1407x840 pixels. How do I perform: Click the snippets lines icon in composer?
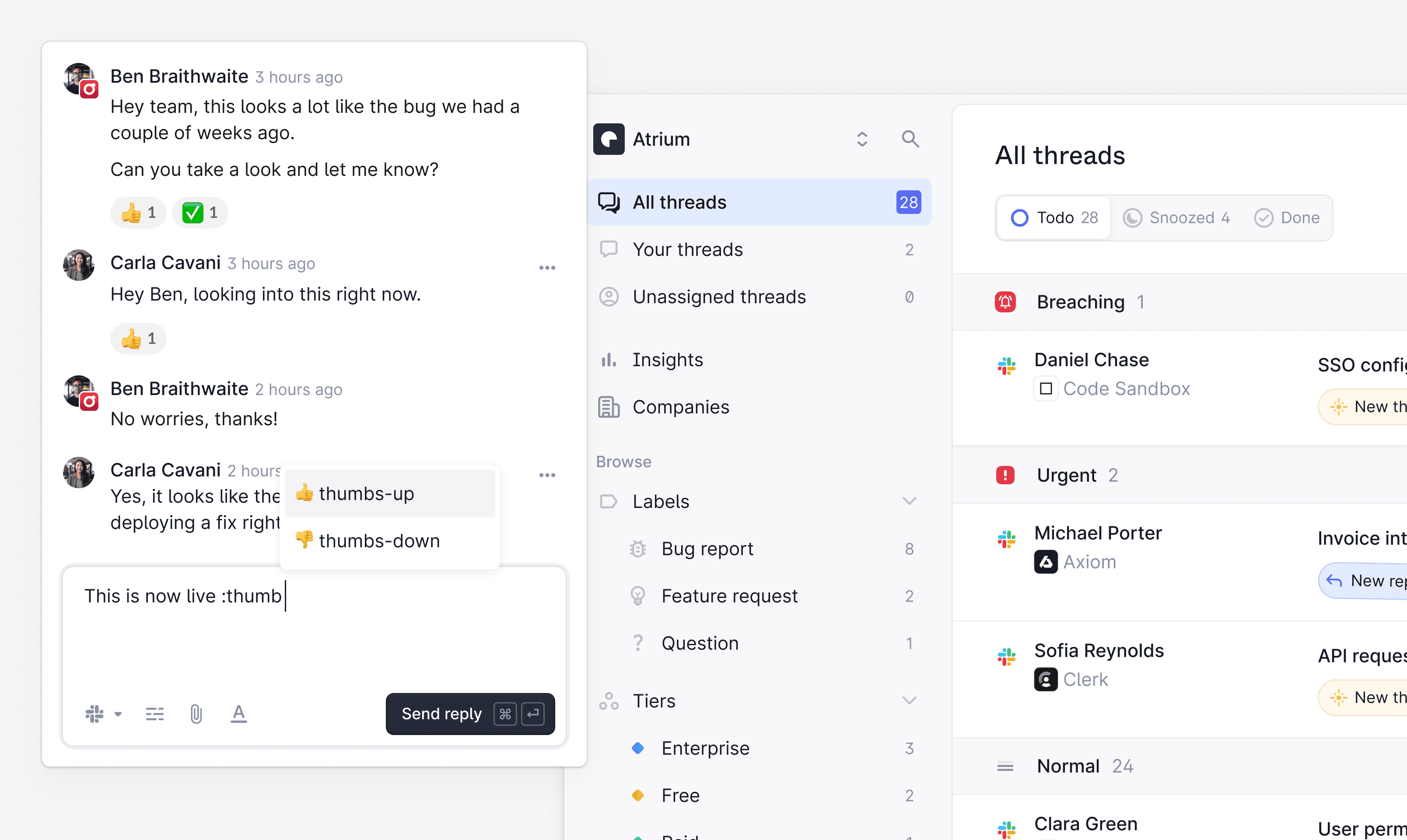(154, 714)
